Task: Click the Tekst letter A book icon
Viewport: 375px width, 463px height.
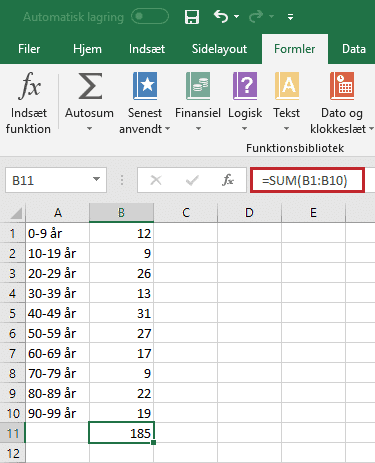Action: (x=287, y=86)
